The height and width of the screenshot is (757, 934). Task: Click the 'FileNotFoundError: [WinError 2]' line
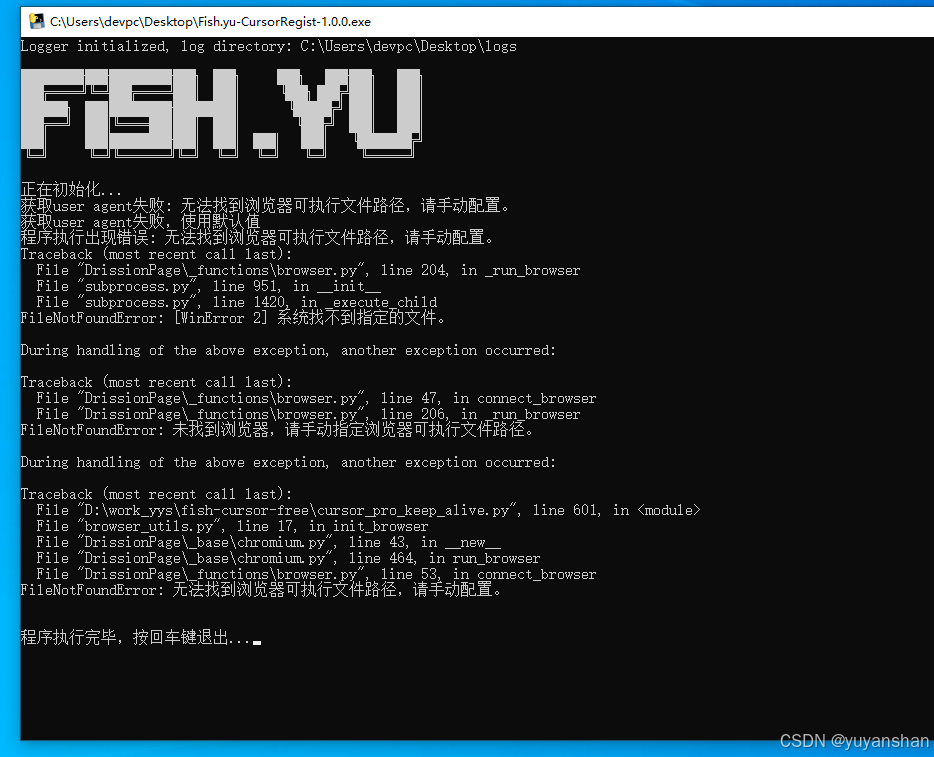(233, 319)
